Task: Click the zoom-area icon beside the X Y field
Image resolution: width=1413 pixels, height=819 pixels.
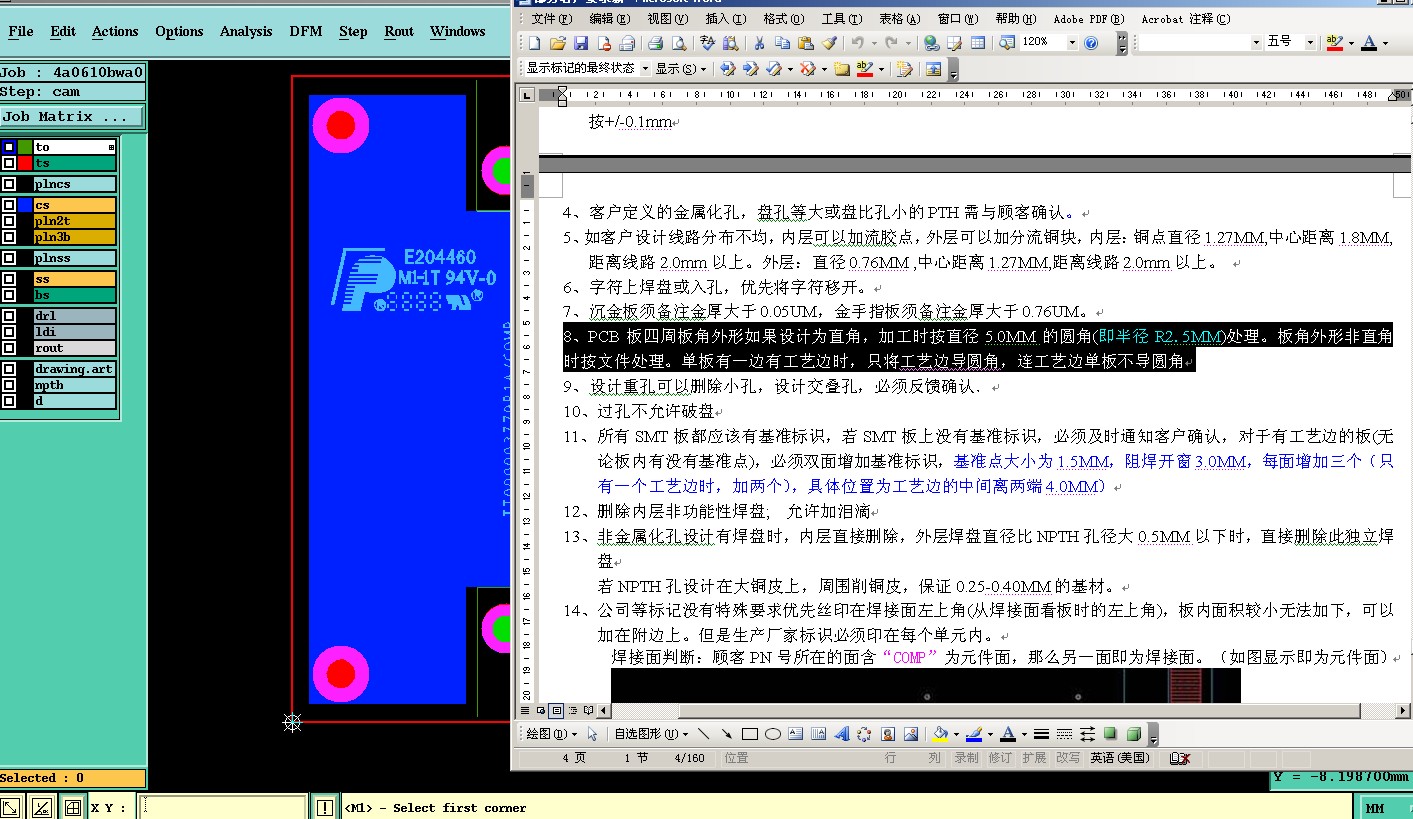Action: tap(11, 807)
